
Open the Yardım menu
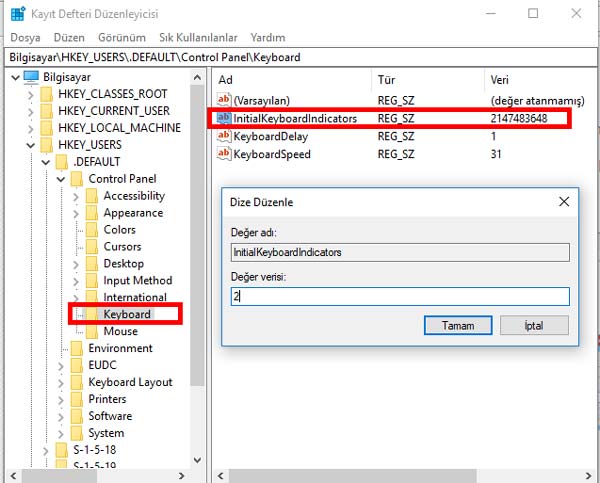[x=268, y=38]
